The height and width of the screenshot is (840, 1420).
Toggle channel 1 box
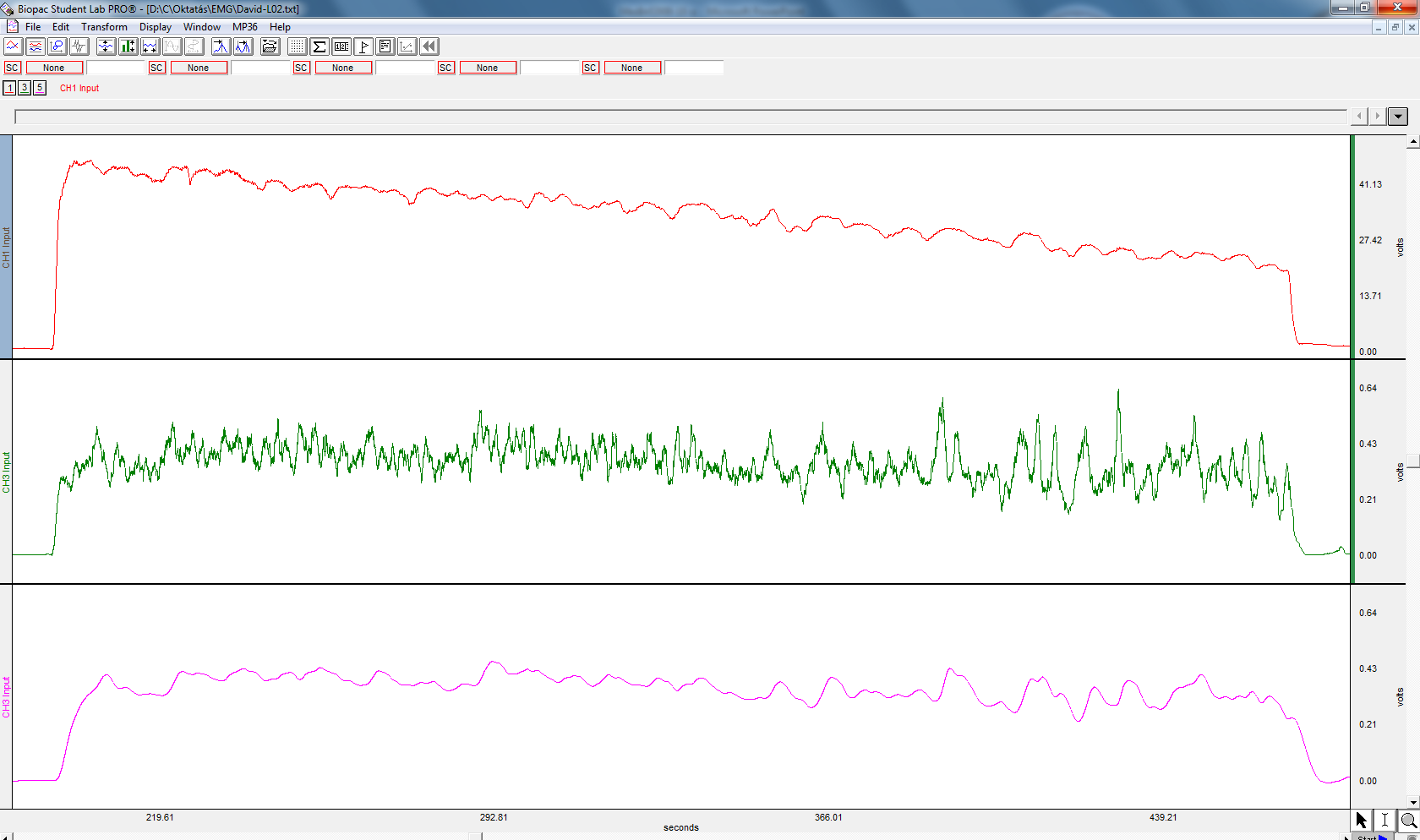coord(9,88)
